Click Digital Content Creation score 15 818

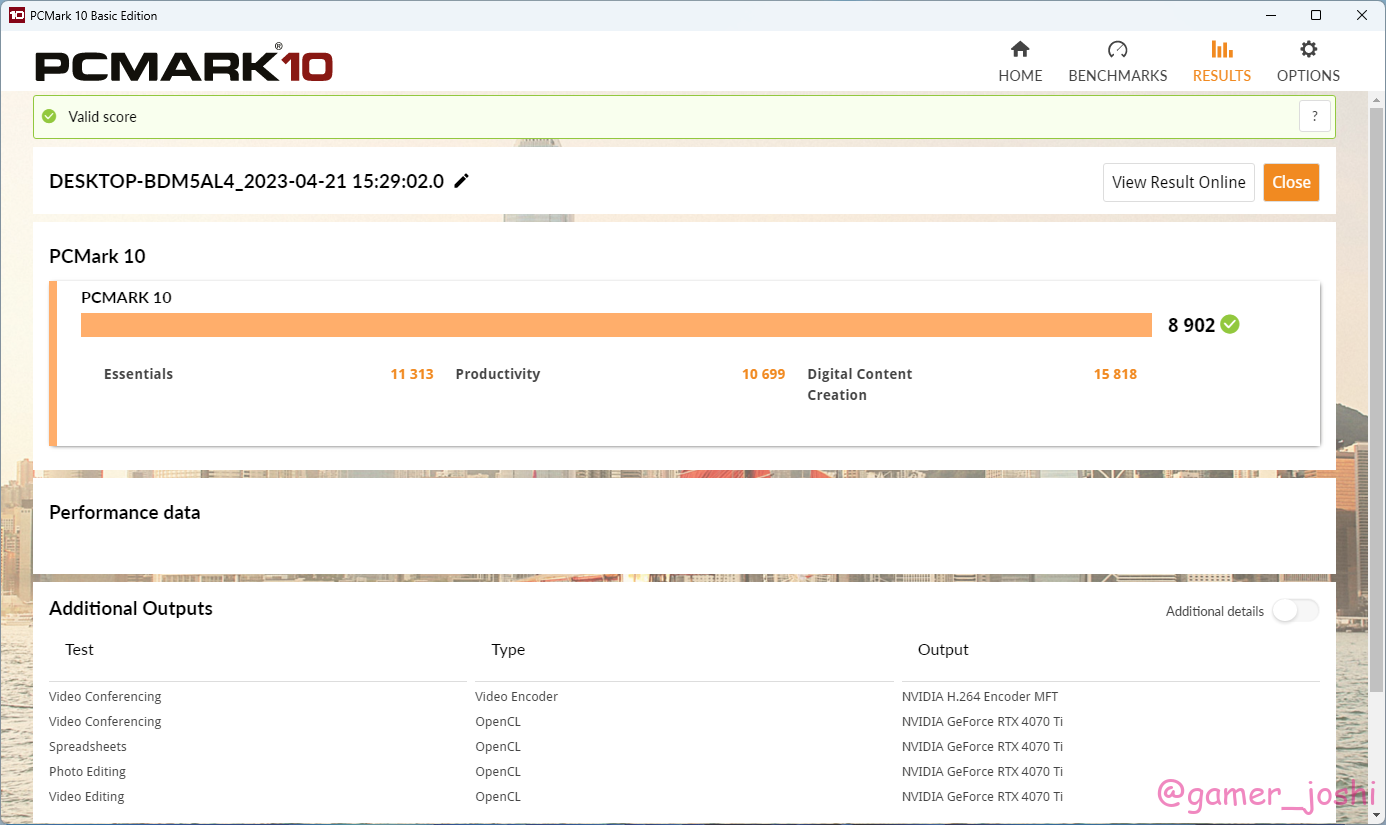click(1115, 374)
